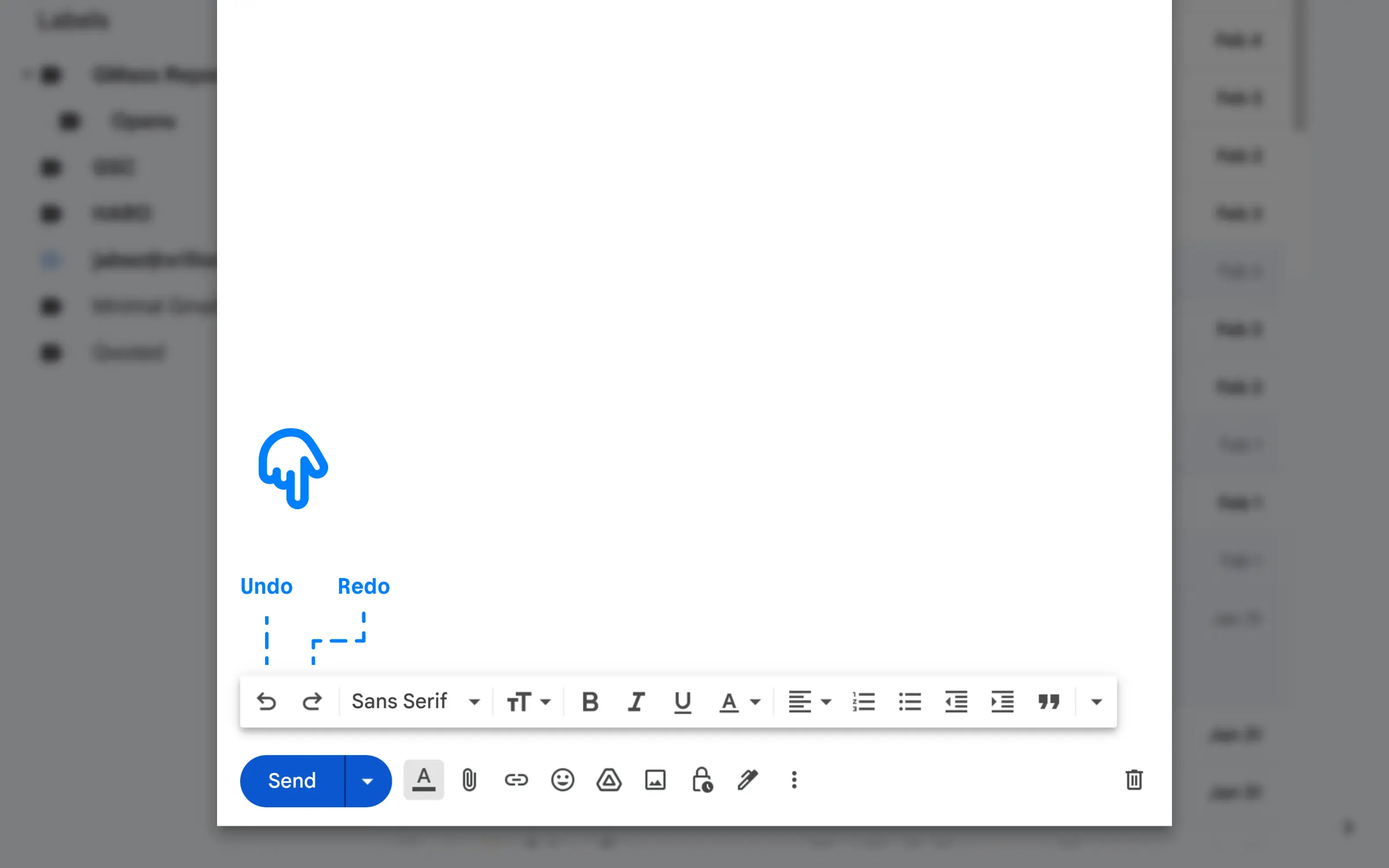
Task: Click the Redo arrow in formatting toolbar
Action: click(312, 701)
